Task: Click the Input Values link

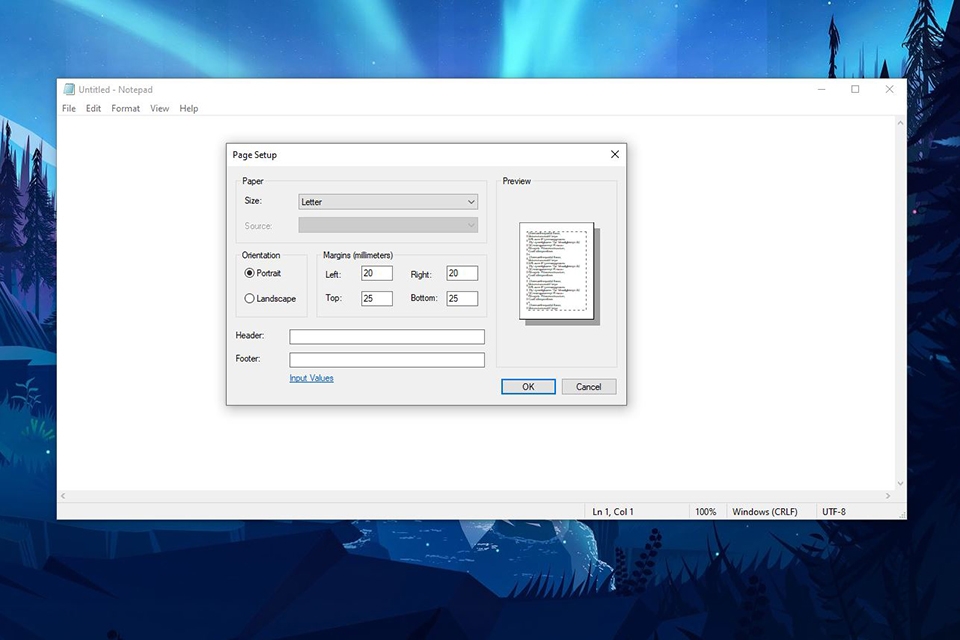Action: point(310,378)
